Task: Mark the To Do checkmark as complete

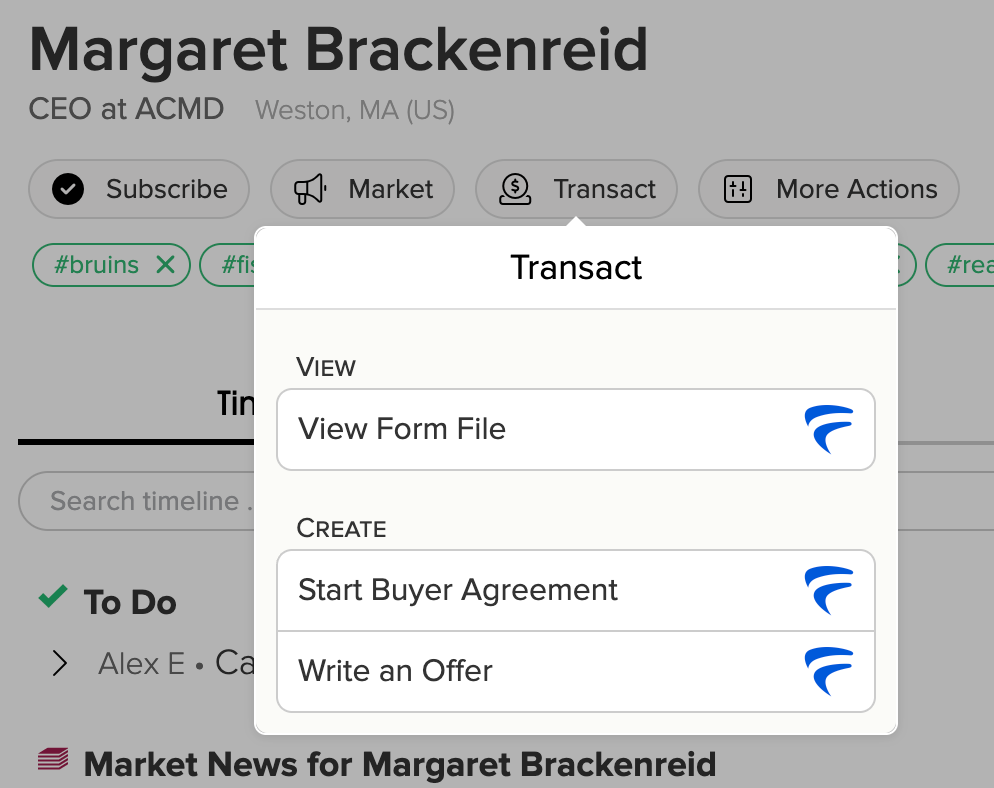Action: (x=54, y=597)
